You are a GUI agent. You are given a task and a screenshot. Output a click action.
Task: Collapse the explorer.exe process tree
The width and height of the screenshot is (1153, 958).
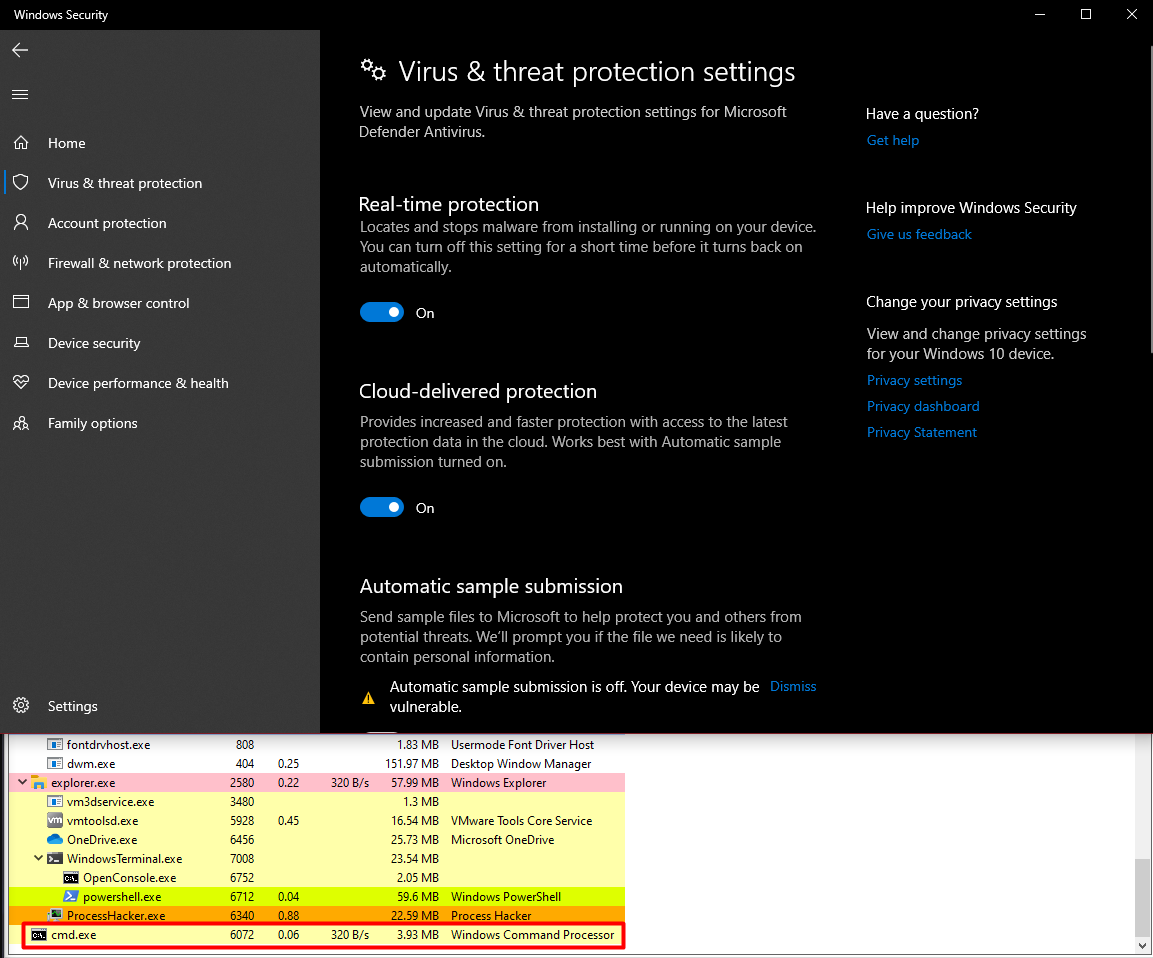23,783
